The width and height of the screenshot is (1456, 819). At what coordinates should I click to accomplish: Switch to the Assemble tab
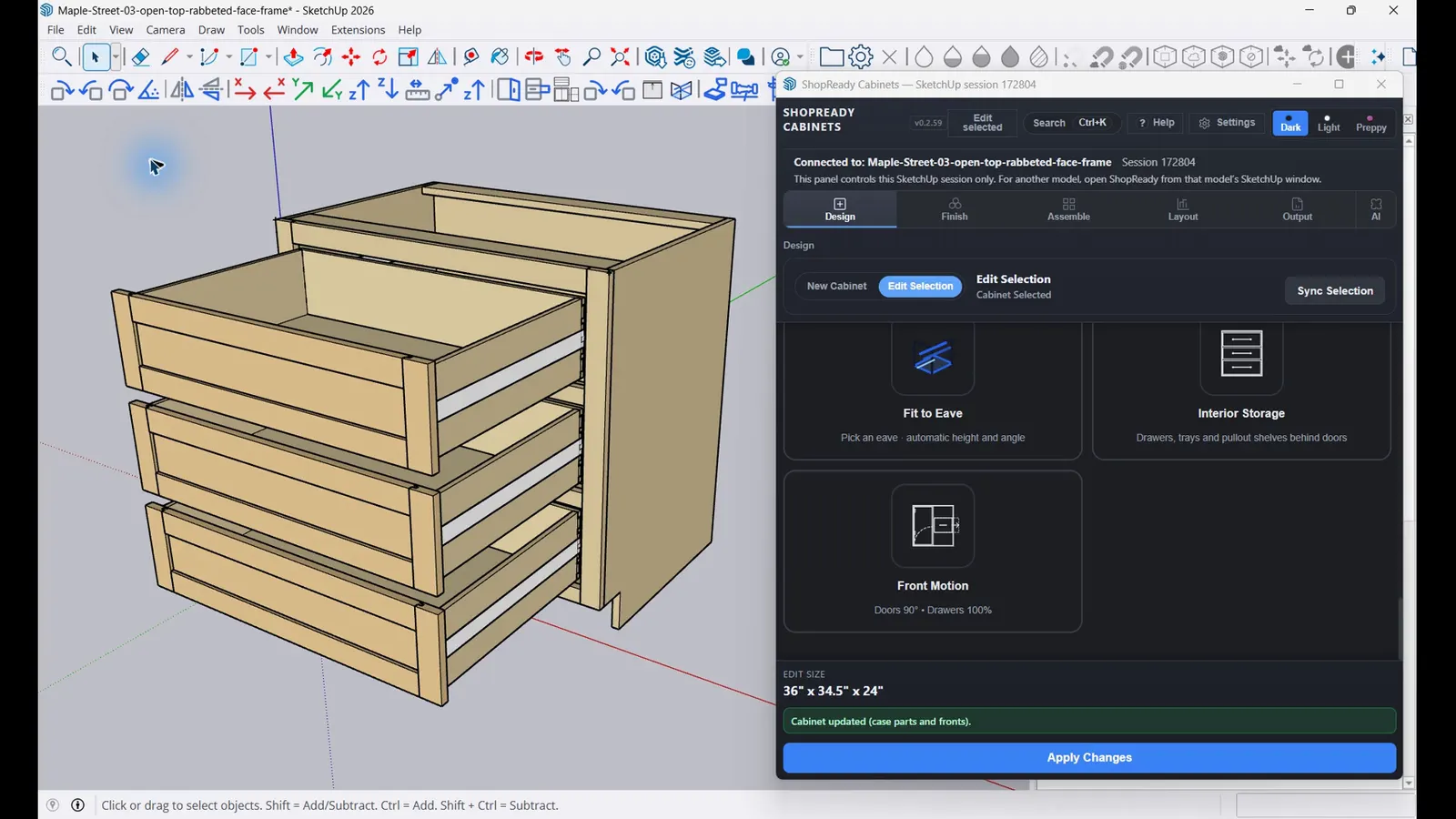pyautogui.click(x=1068, y=209)
